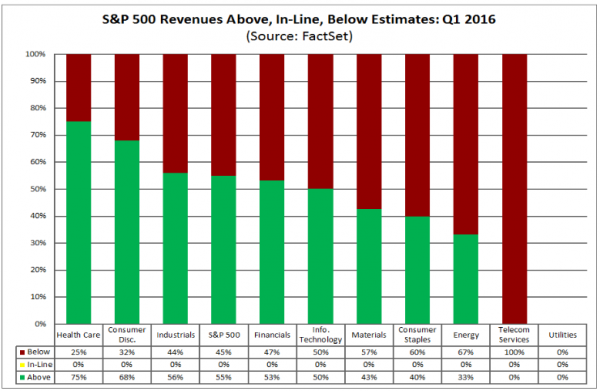This screenshot has width=600, height=391.
Task: Click the In-Line row label
Action: click(x=40, y=365)
